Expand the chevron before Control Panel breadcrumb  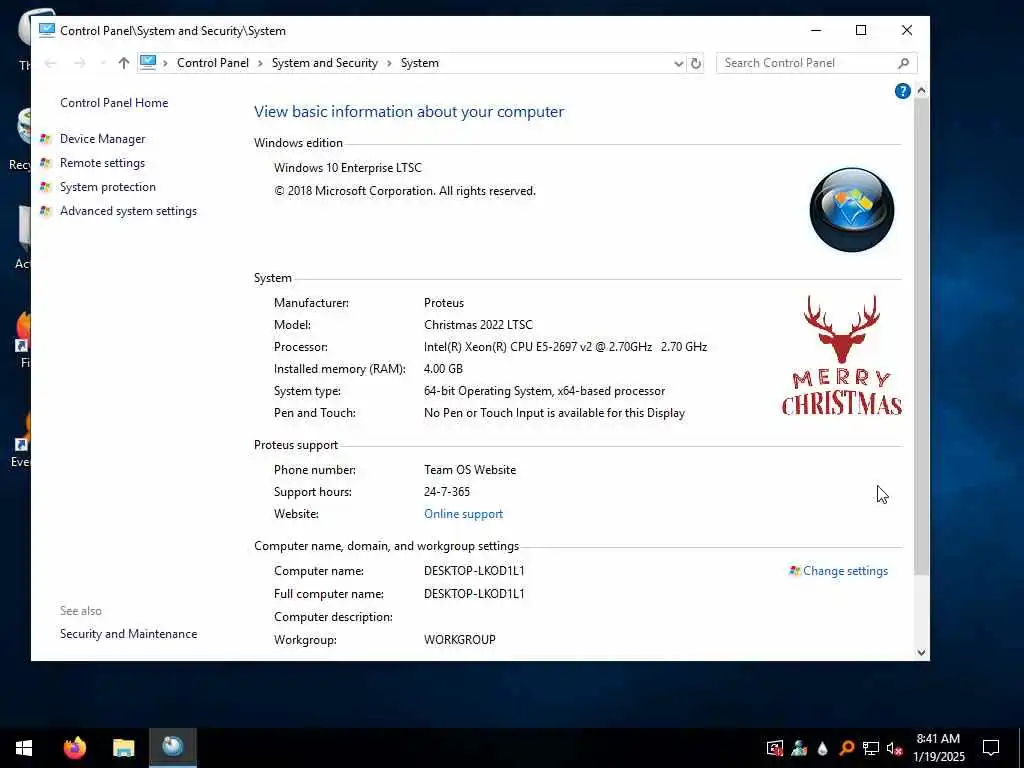pyautogui.click(x=165, y=63)
